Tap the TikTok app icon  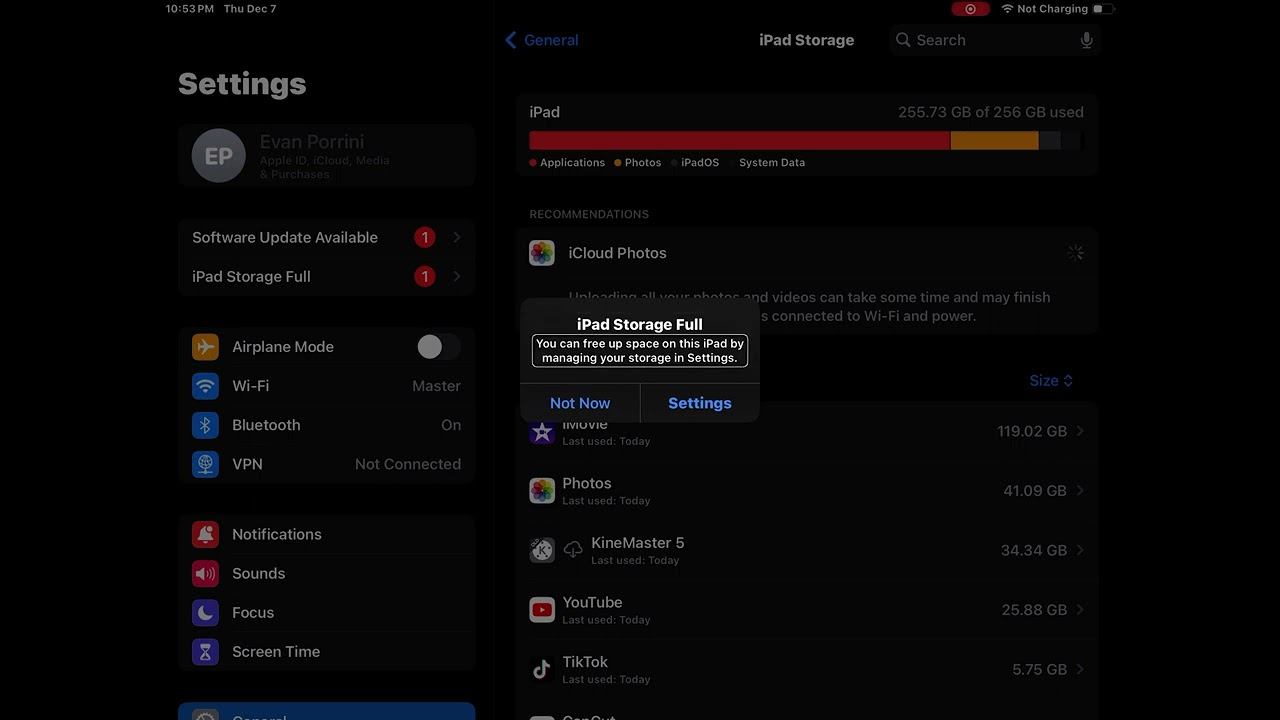coord(542,669)
